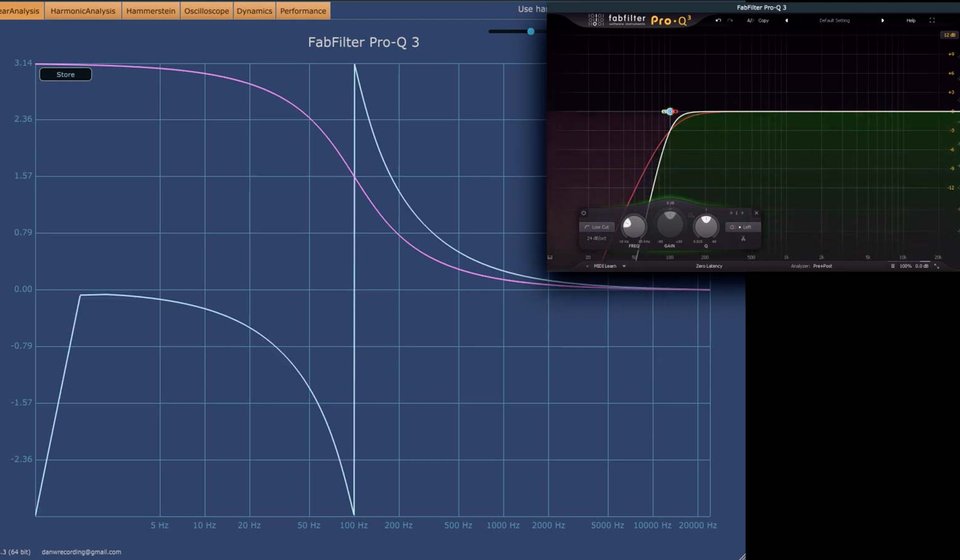Open the Default Setting preset menu
This screenshot has height=560, width=960.
(834, 20)
